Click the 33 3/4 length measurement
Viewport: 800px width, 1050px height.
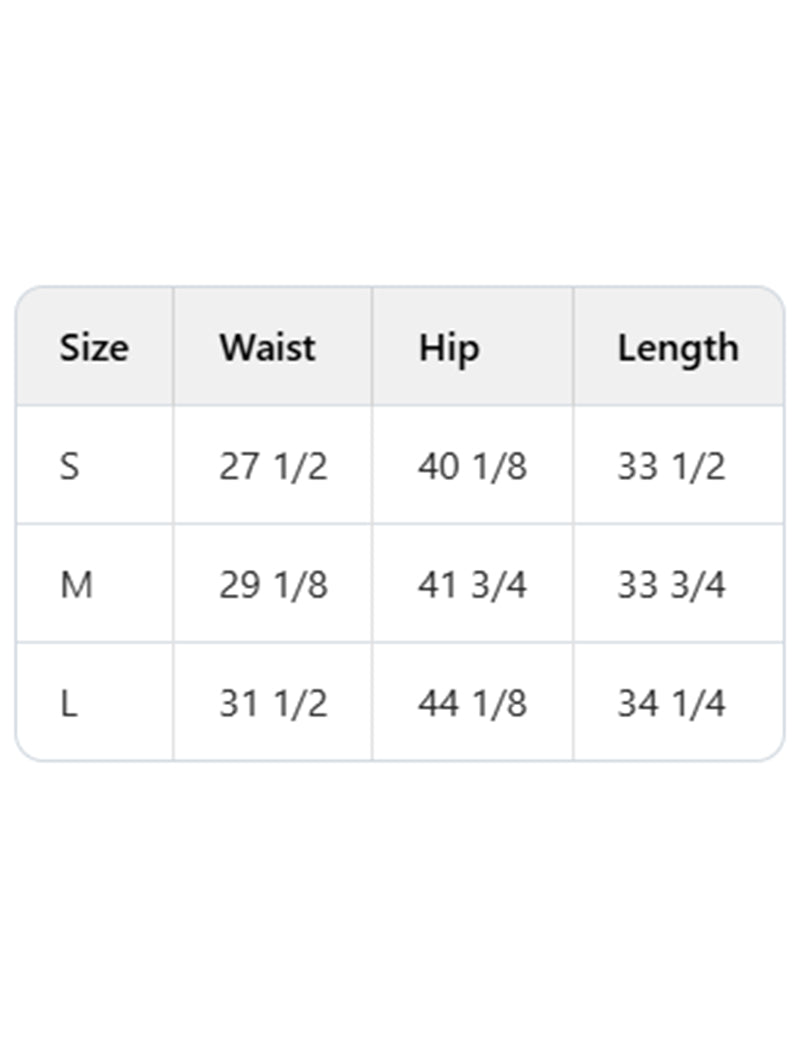[671, 585]
